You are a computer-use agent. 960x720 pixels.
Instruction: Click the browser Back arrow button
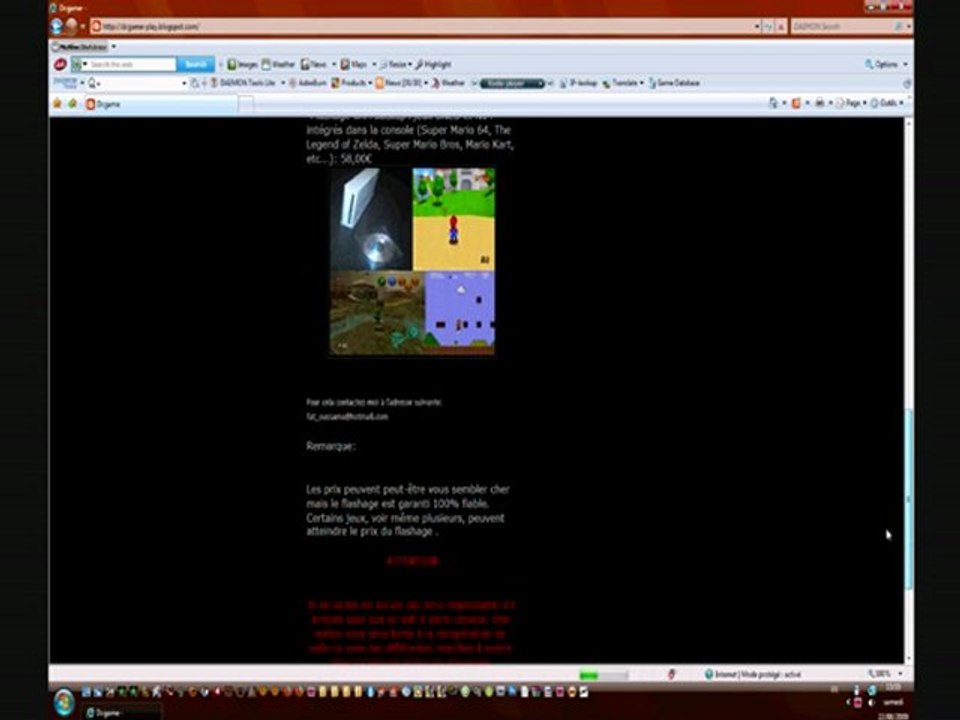click(x=56, y=26)
